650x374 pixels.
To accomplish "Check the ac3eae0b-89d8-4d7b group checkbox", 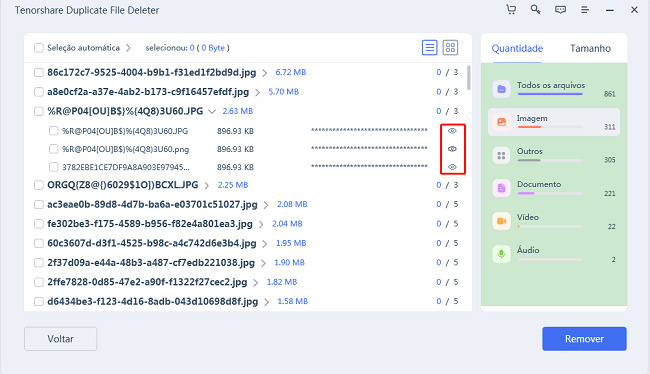I will 39,204.
